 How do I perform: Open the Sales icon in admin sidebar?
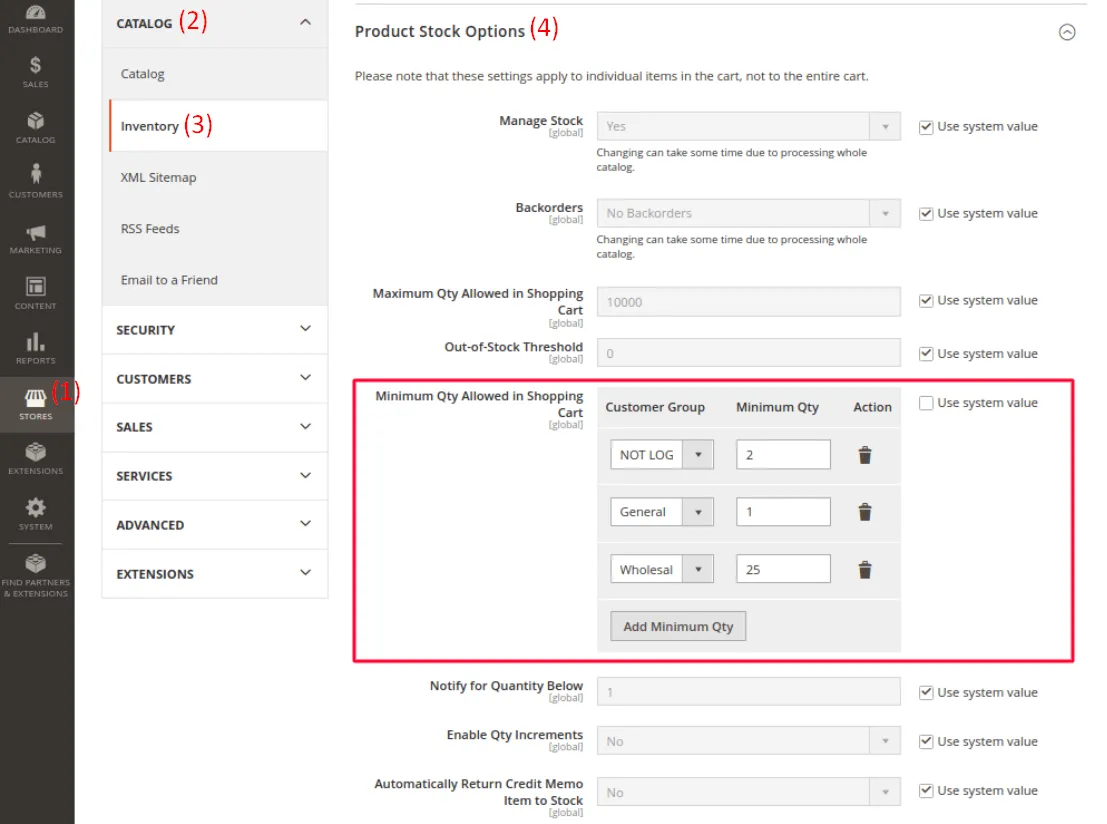(36, 71)
